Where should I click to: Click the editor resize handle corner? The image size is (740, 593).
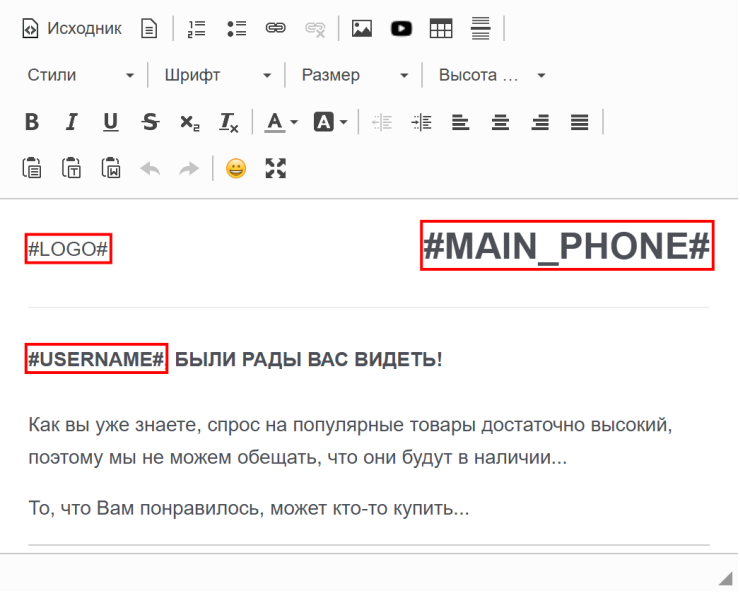tap(725, 578)
